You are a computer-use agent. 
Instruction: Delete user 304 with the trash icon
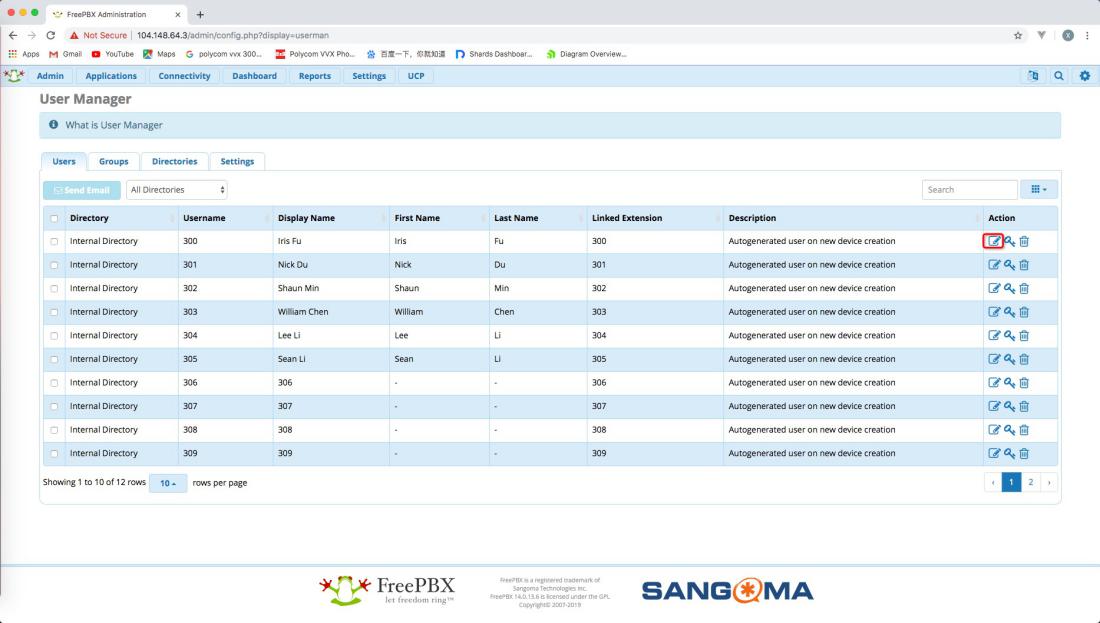1024,335
